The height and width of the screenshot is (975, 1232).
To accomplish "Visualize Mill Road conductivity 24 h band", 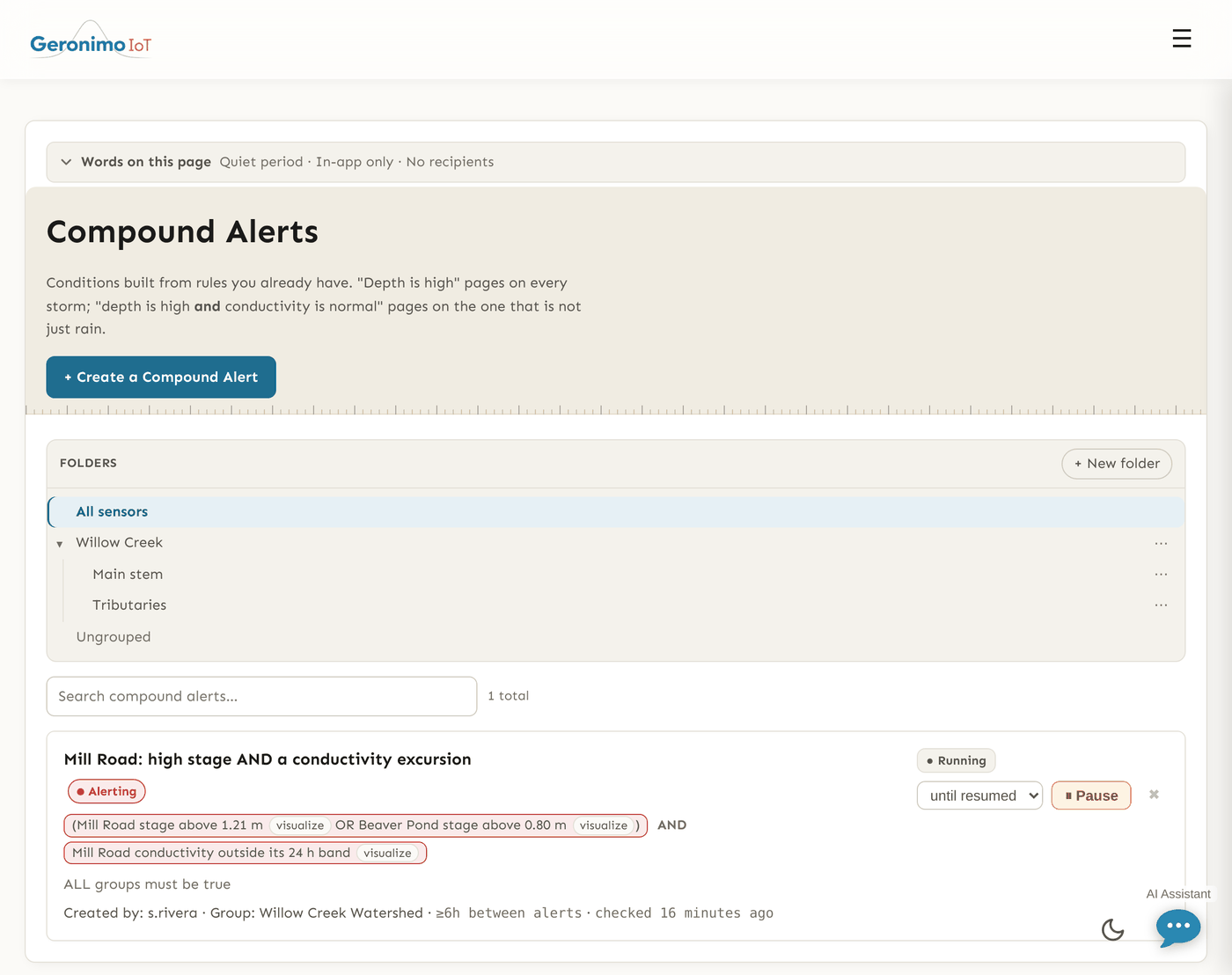I will pyautogui.click(x=387, y=854).
